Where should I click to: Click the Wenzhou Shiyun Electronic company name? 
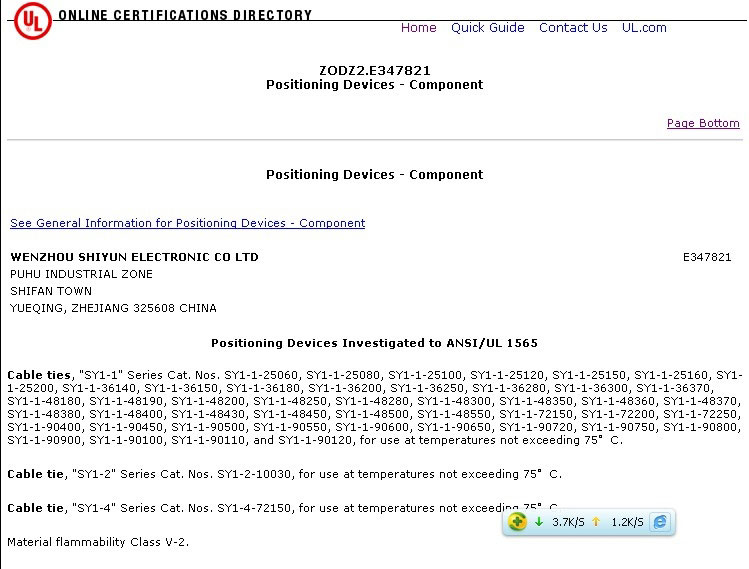(x=134, y=257)
